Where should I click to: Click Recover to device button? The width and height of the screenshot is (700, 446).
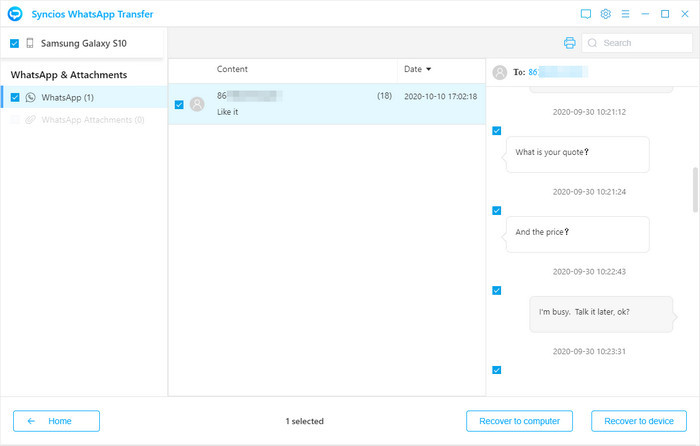pos(639,421)
